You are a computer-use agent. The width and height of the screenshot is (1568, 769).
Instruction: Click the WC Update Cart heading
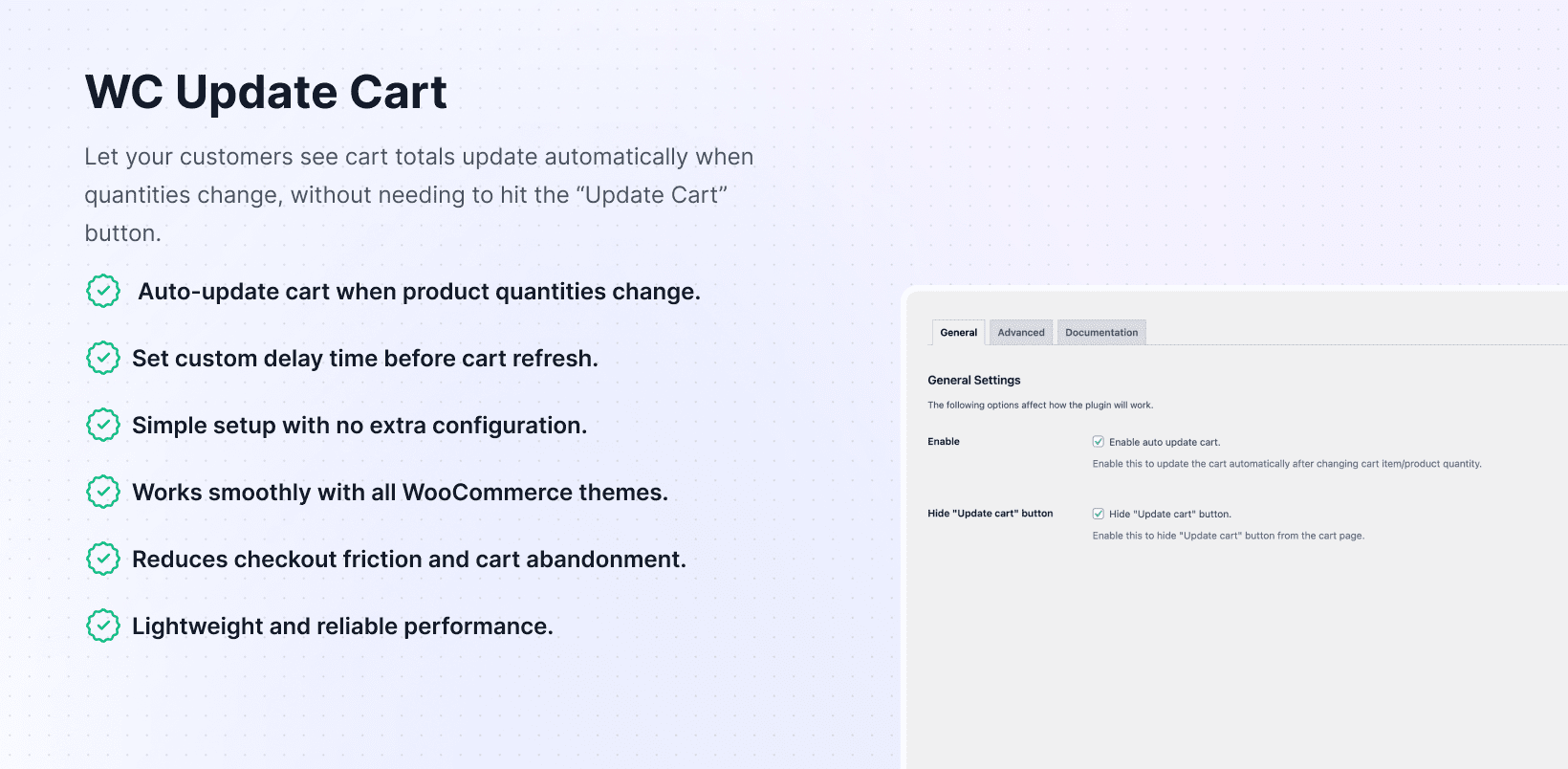(x=266, y=93)
